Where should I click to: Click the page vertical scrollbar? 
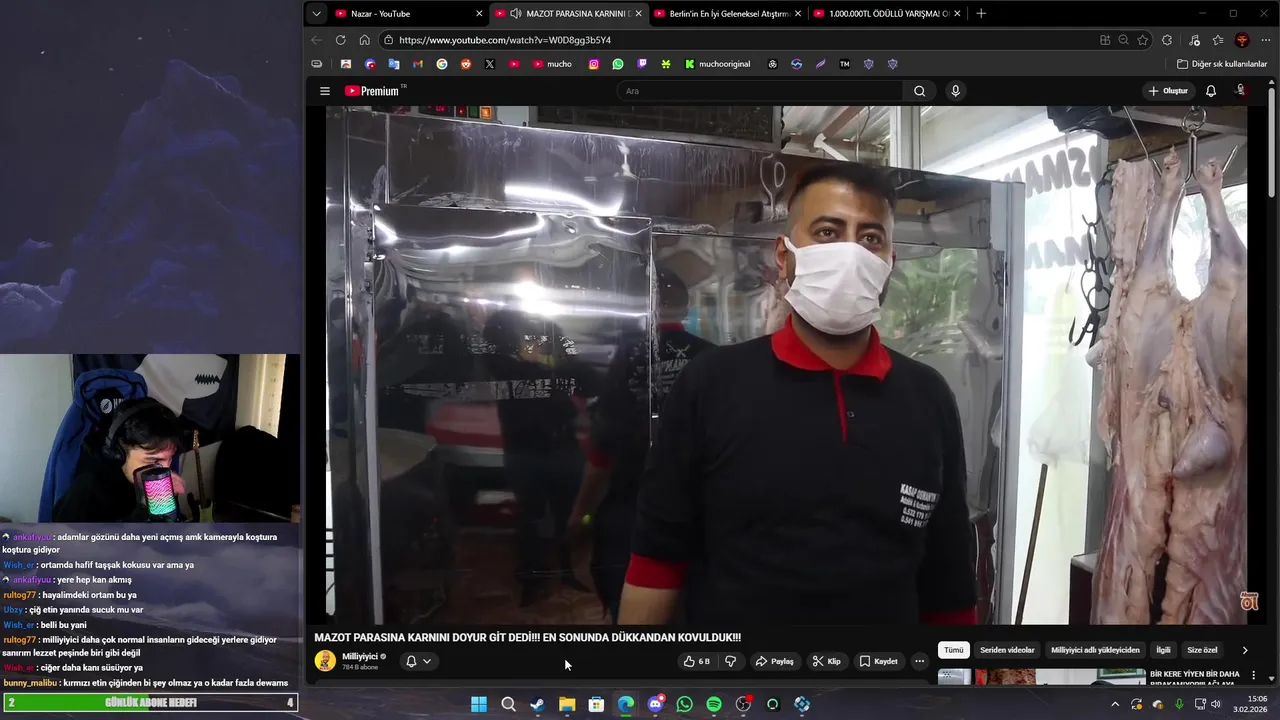click(1272, 145)
